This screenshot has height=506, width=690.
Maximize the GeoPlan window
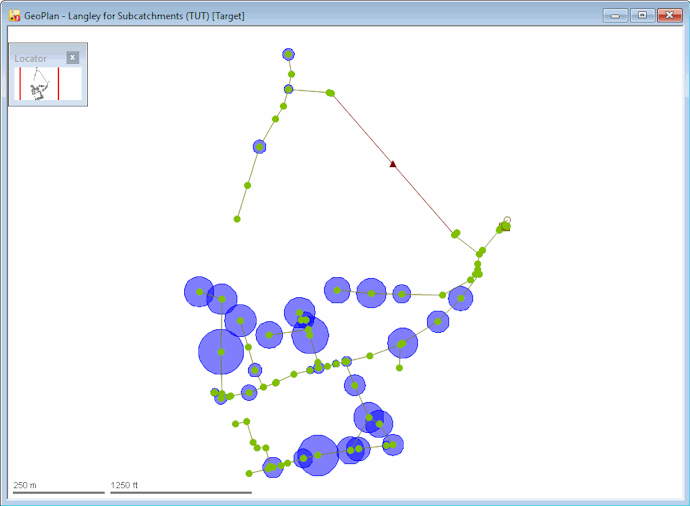tap(642, 15)
